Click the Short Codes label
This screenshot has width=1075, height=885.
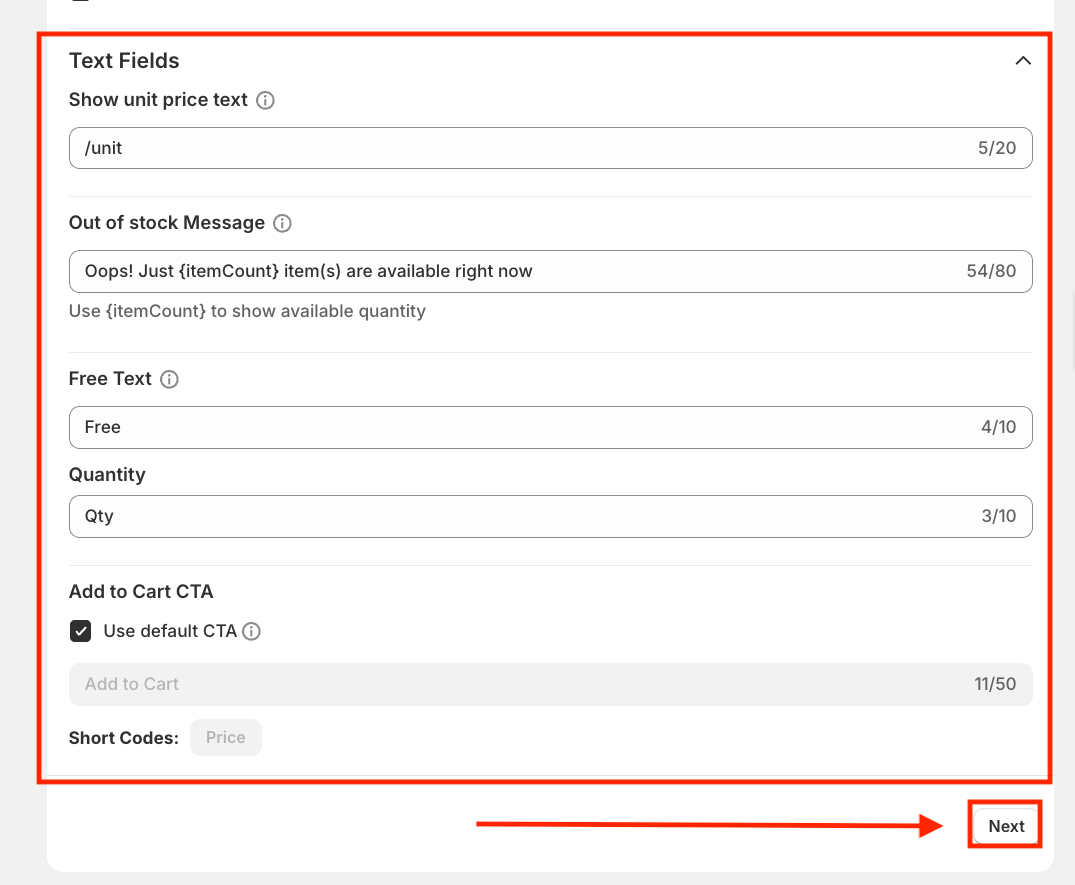[123, 738]
